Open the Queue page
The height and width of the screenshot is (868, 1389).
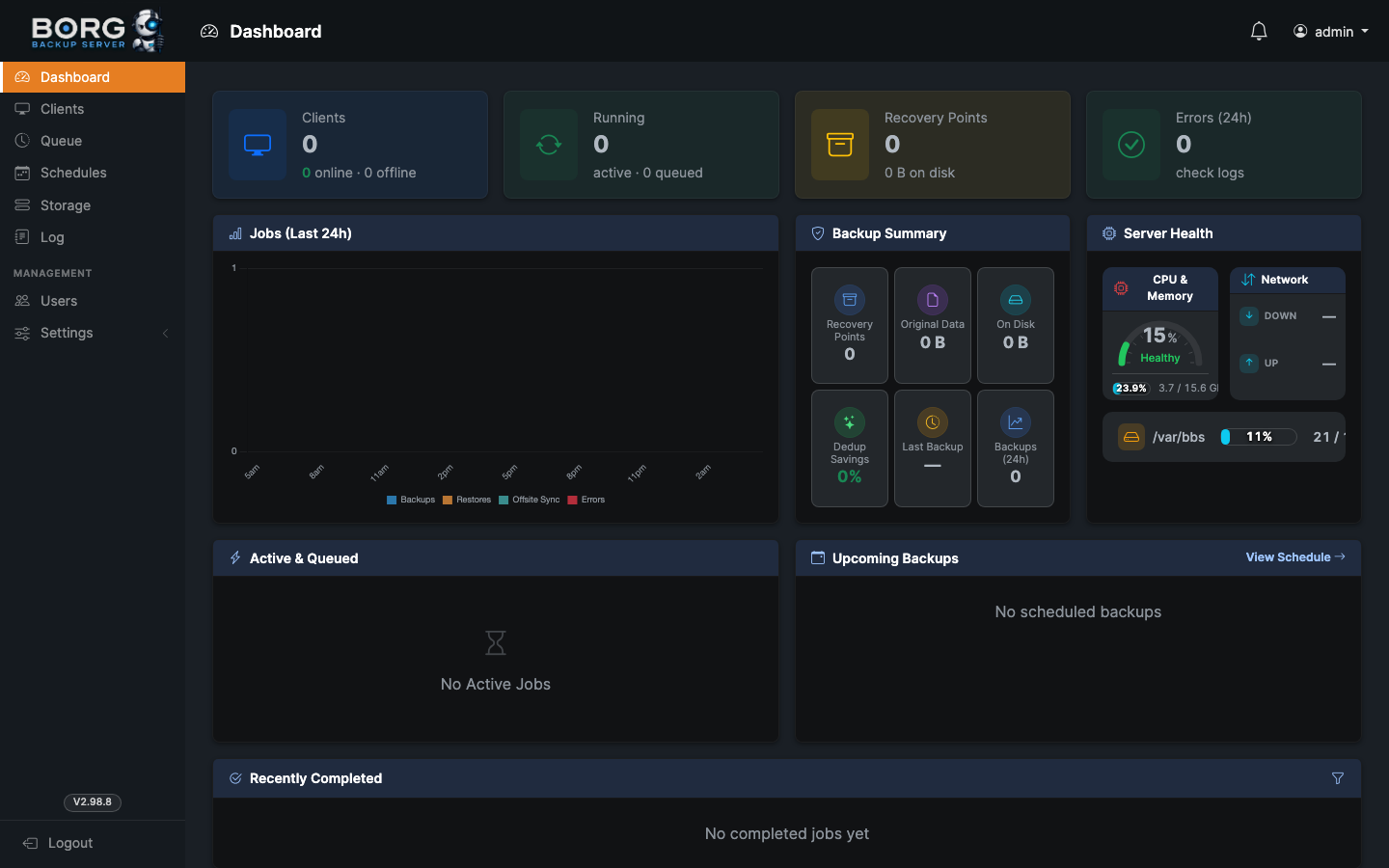[x=93, y=141]
